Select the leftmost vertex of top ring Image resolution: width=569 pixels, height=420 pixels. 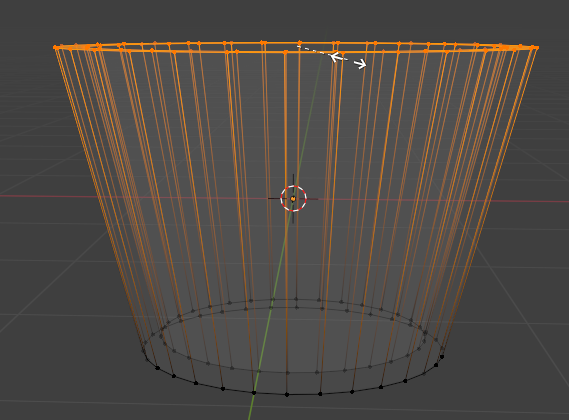[x=55, y=47]
